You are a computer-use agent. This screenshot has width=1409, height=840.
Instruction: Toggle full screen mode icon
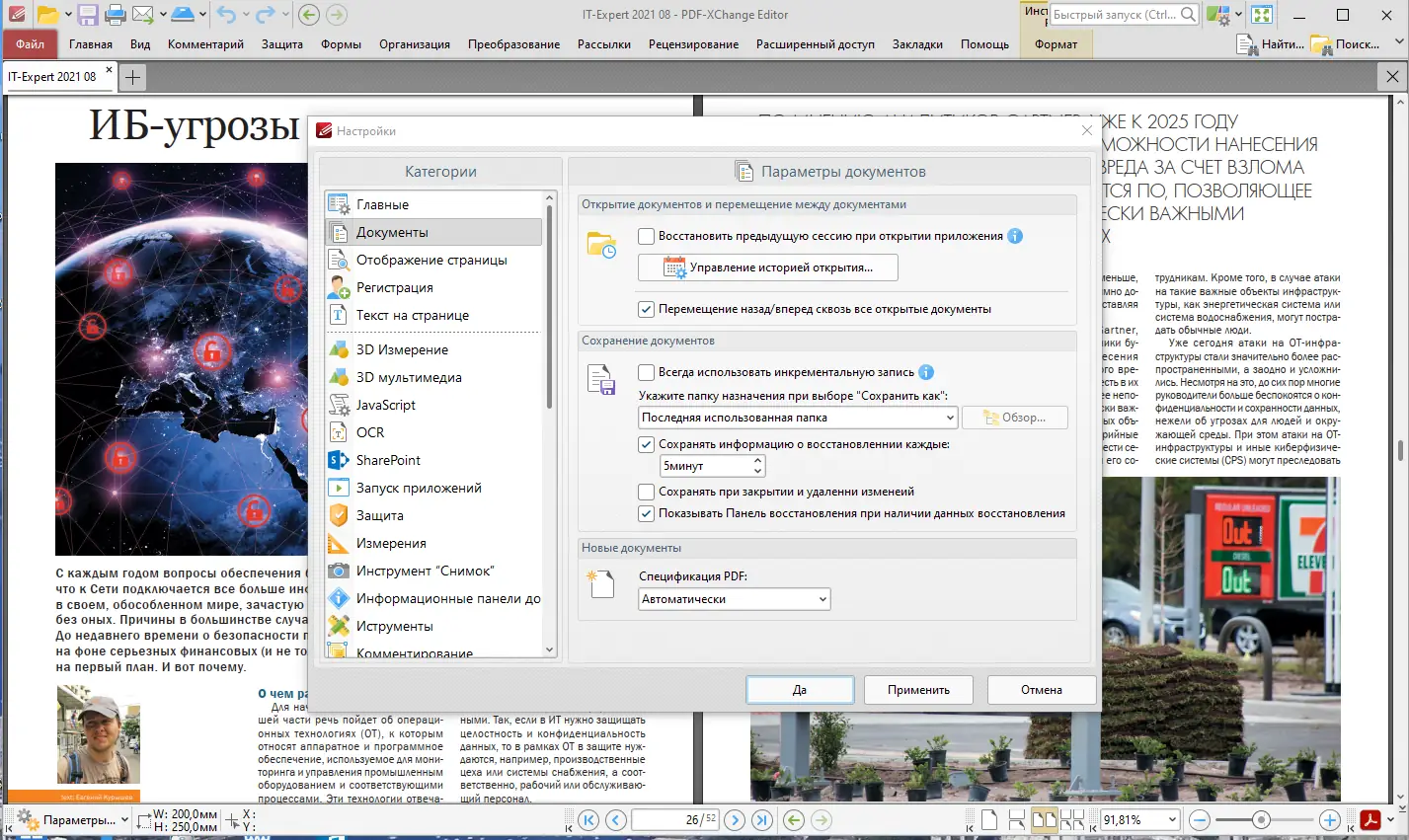1261,15
